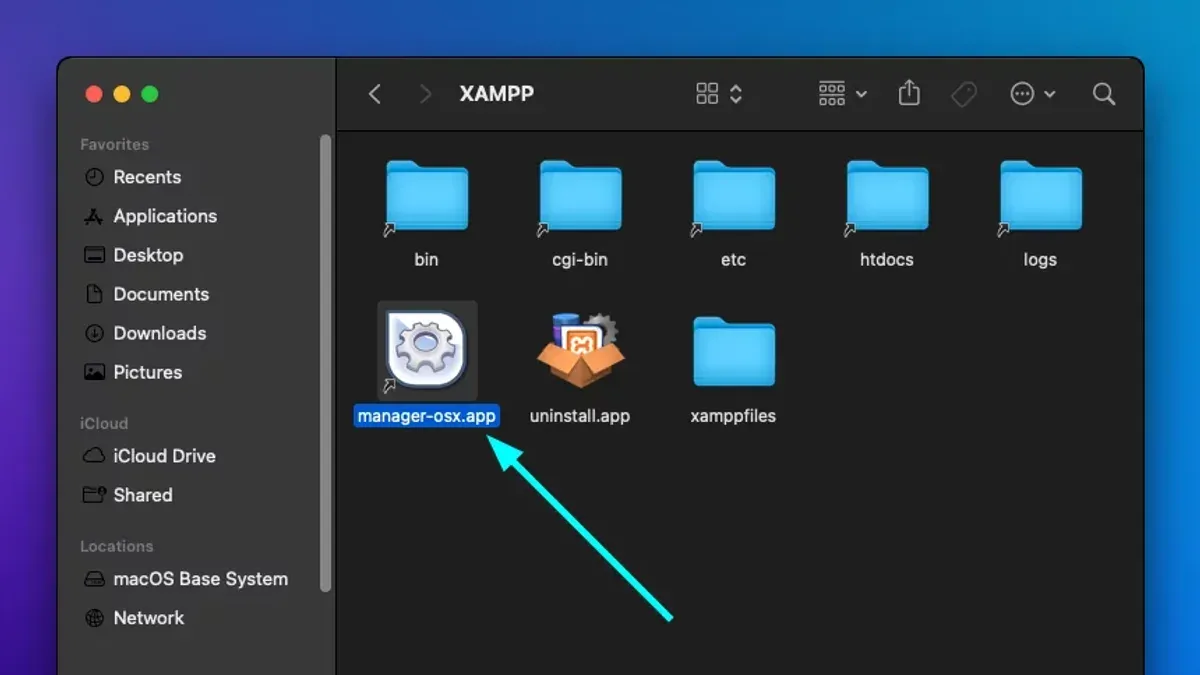1200x675 pixels.
Task: Click the Recents clock icon
Action: pyautogui.click(x=94, y=177)
